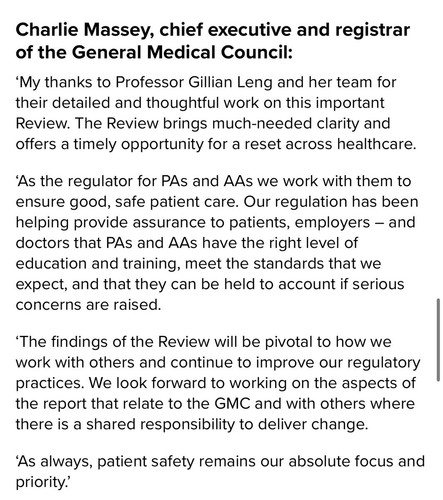The height and width of the screenshot is (500, 443).
Task: Click the text 'We look forward to working'
Action: pyautogui.click(x=187, y=383)
